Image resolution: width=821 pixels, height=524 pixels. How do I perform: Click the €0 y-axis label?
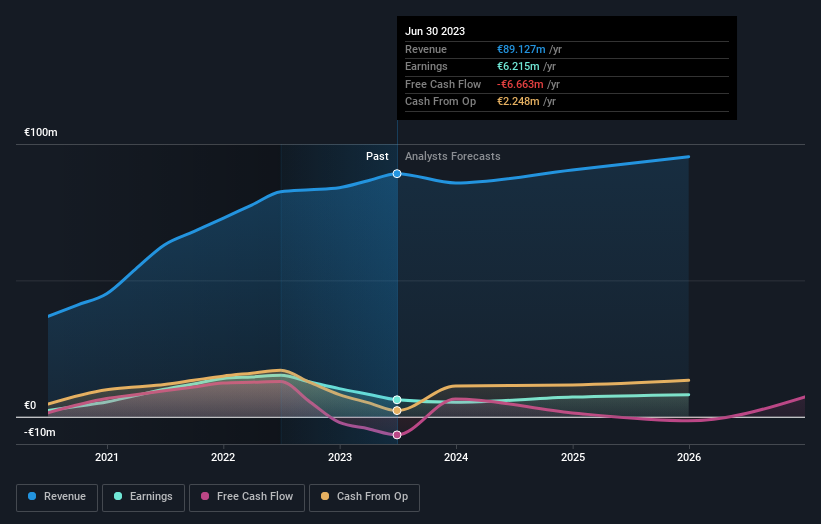coord(30,406)
